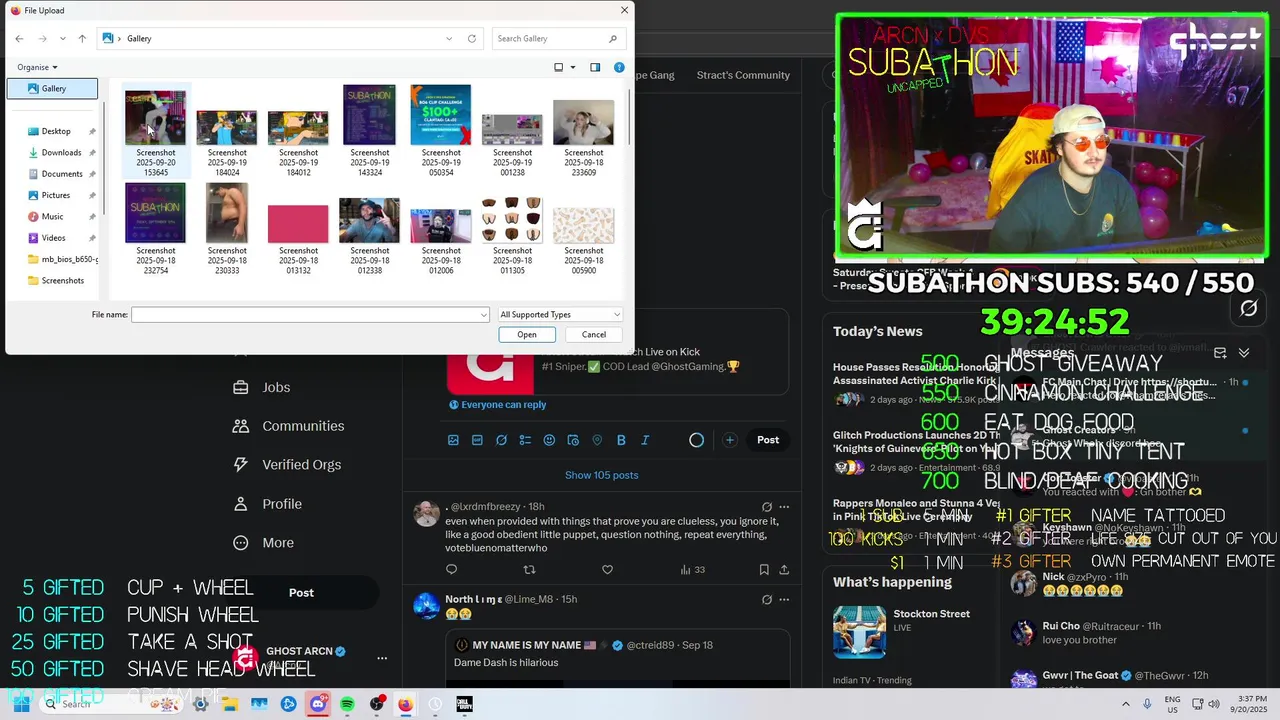Click the Post button in the composer
Screen dimensions: 1280x720
[768, 440]
